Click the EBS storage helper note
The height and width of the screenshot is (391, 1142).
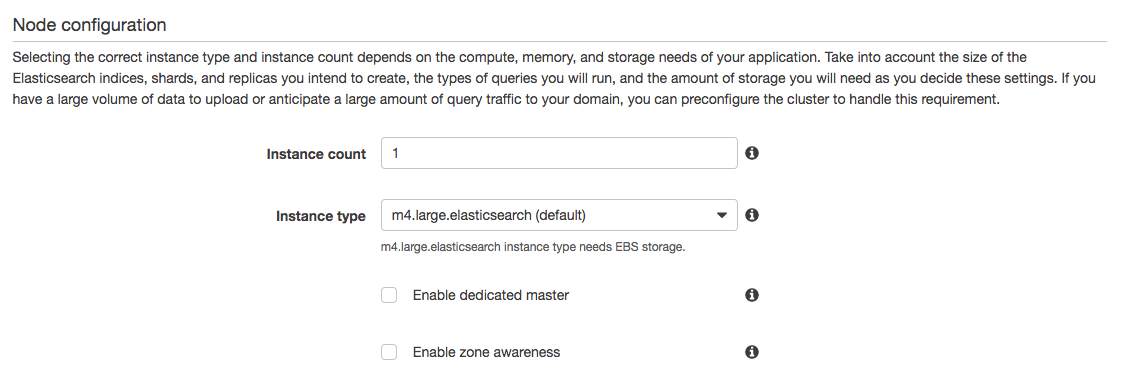pos(533,247)
